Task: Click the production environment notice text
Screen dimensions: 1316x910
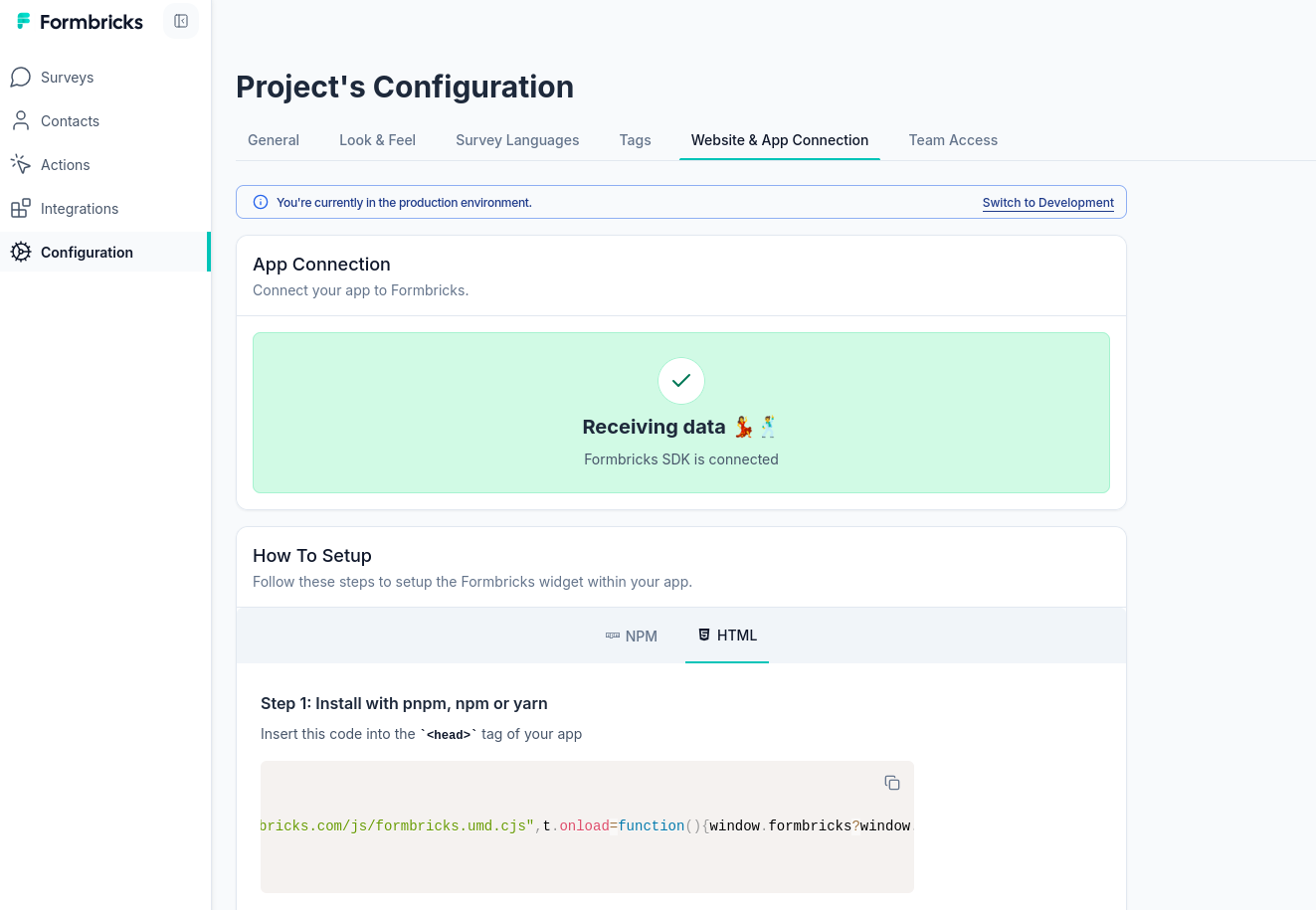Action: 404,202
